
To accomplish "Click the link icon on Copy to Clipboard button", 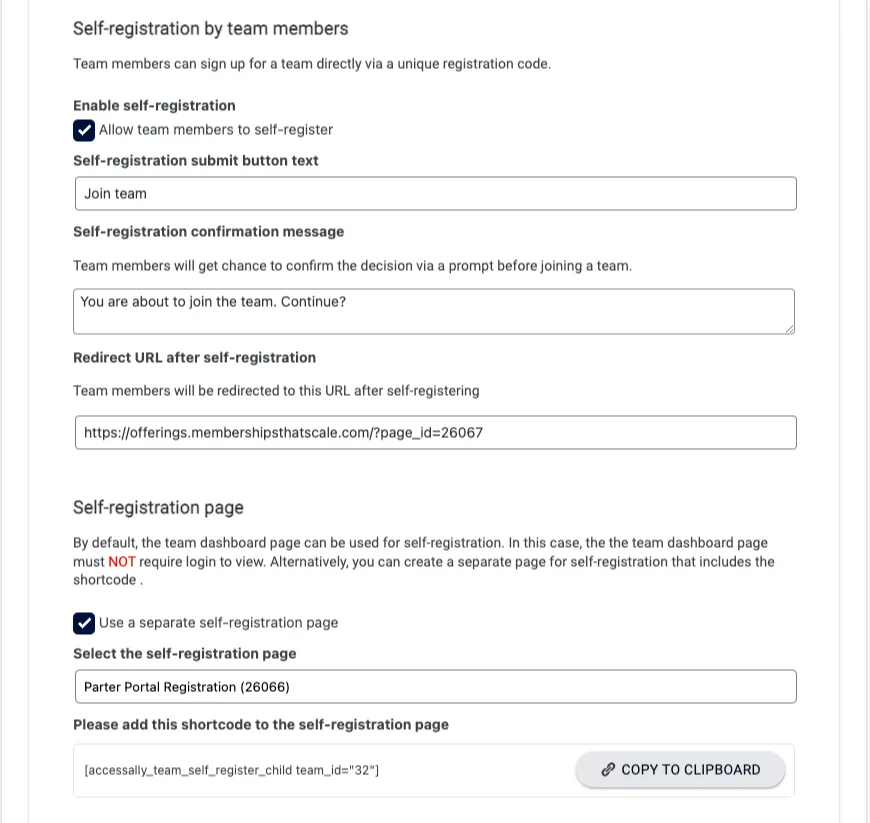I will click(x=607, y=769).
